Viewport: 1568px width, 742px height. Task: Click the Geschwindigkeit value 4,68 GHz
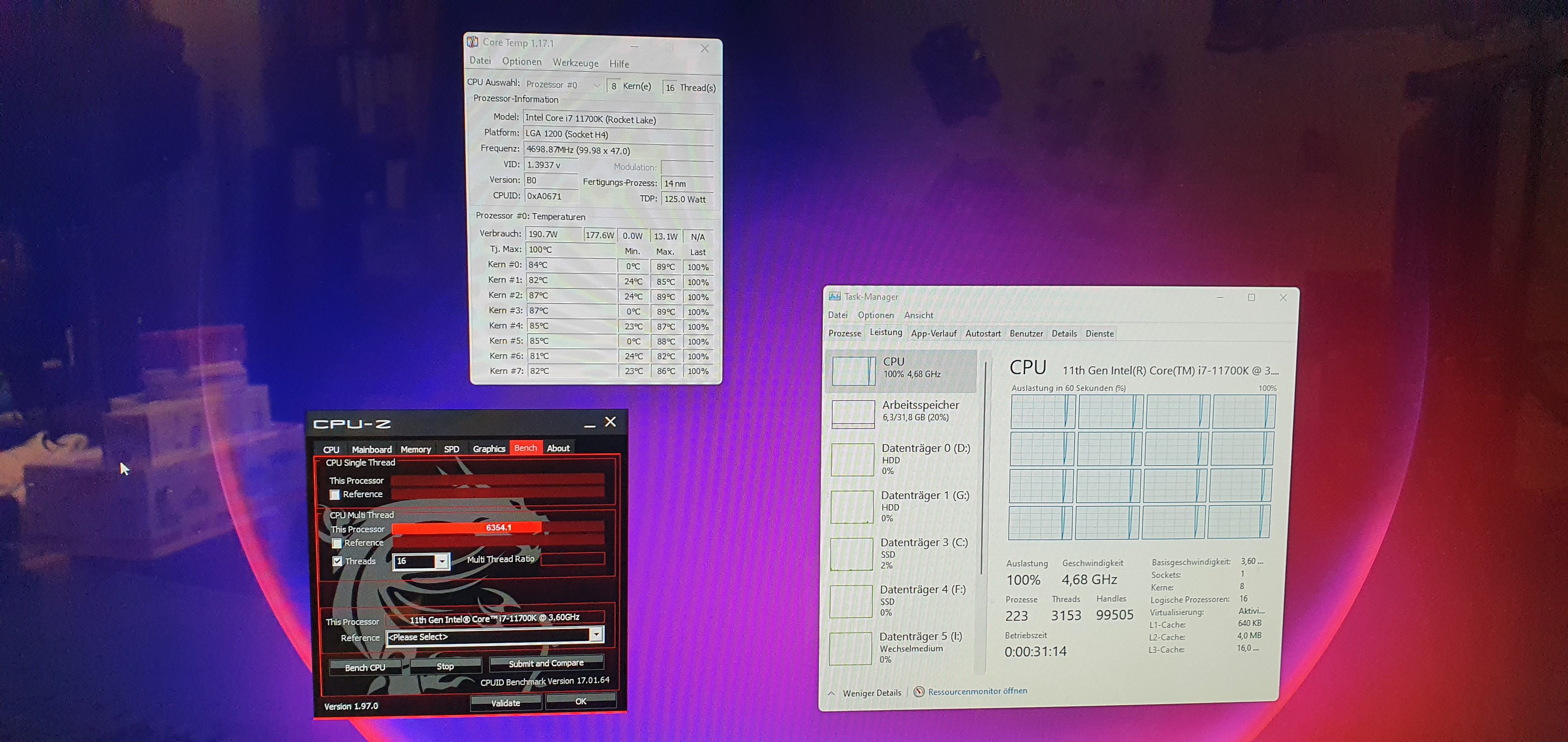[1089, 579]
